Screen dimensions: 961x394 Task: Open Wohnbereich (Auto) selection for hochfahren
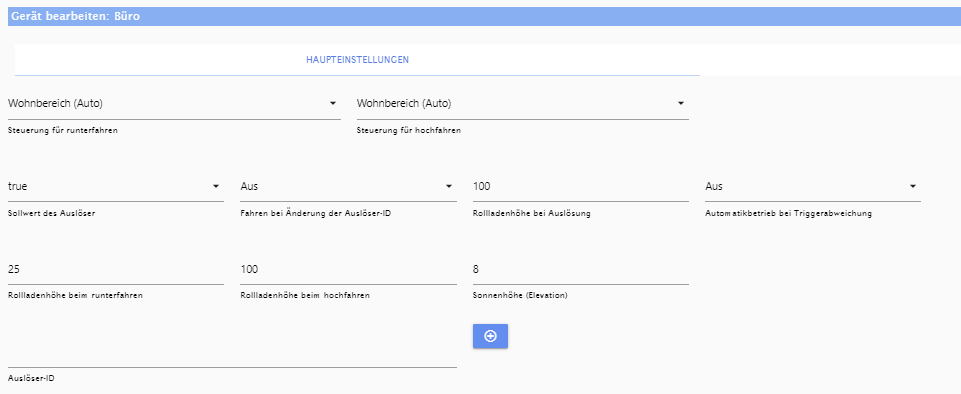[x=523, y=104]
